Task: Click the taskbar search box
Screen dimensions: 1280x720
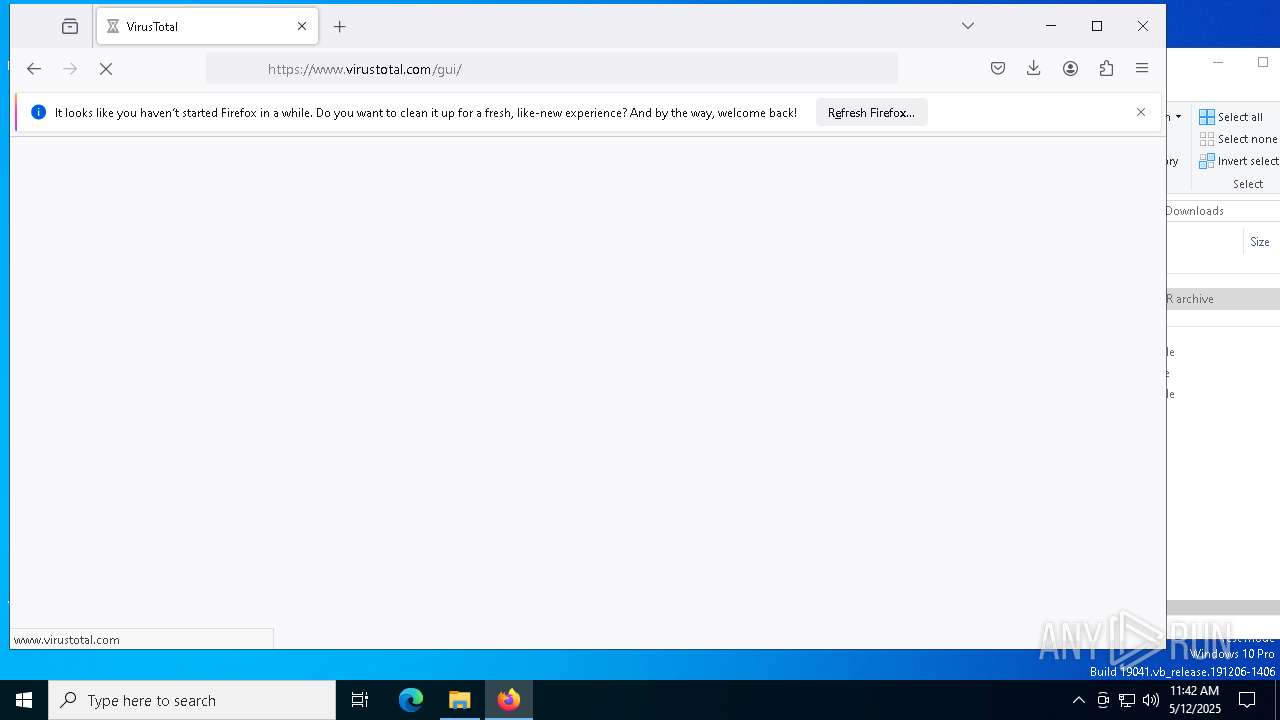Action: point(192,700)
